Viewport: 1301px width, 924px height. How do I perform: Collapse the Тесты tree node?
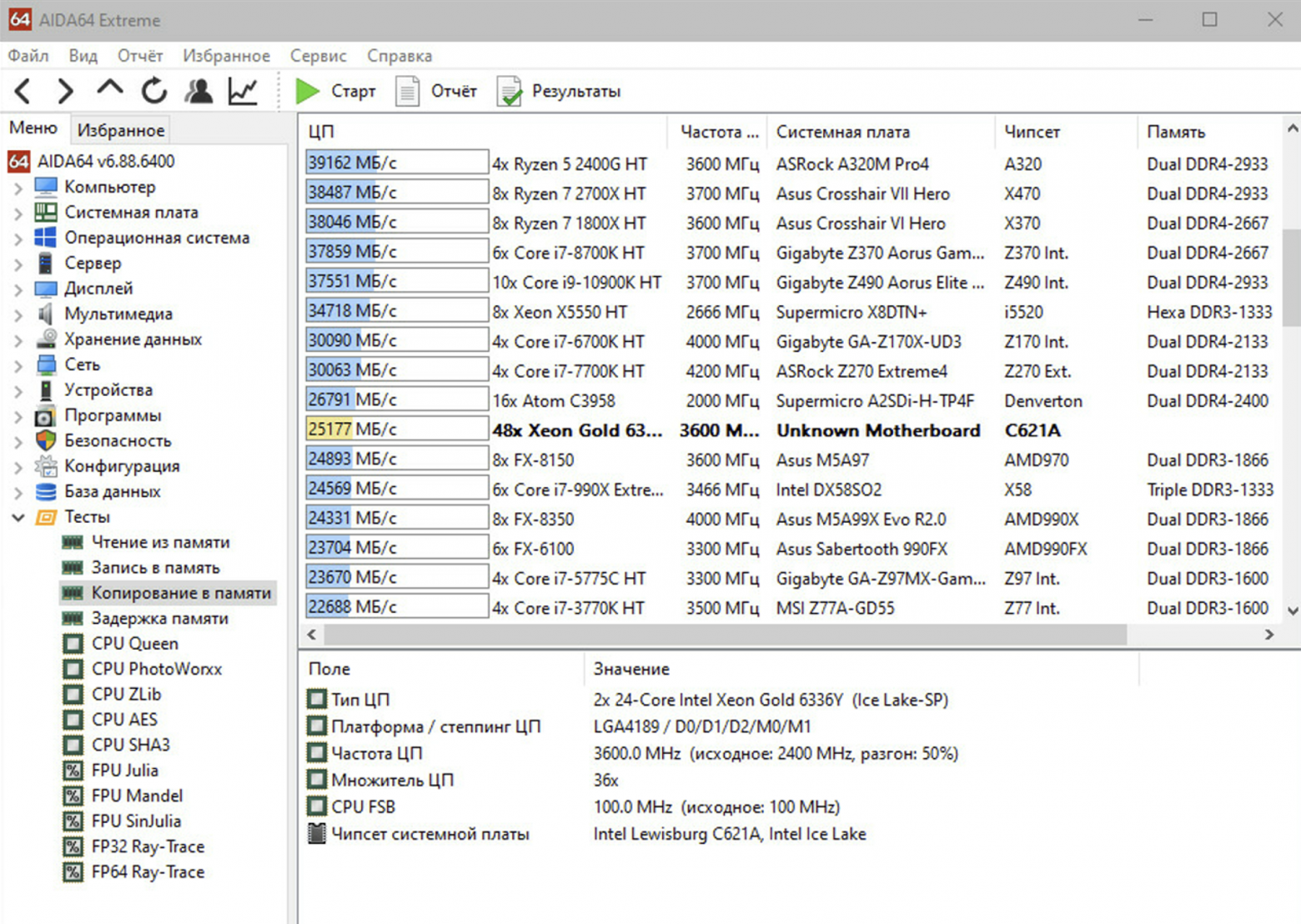pos(18,518)
